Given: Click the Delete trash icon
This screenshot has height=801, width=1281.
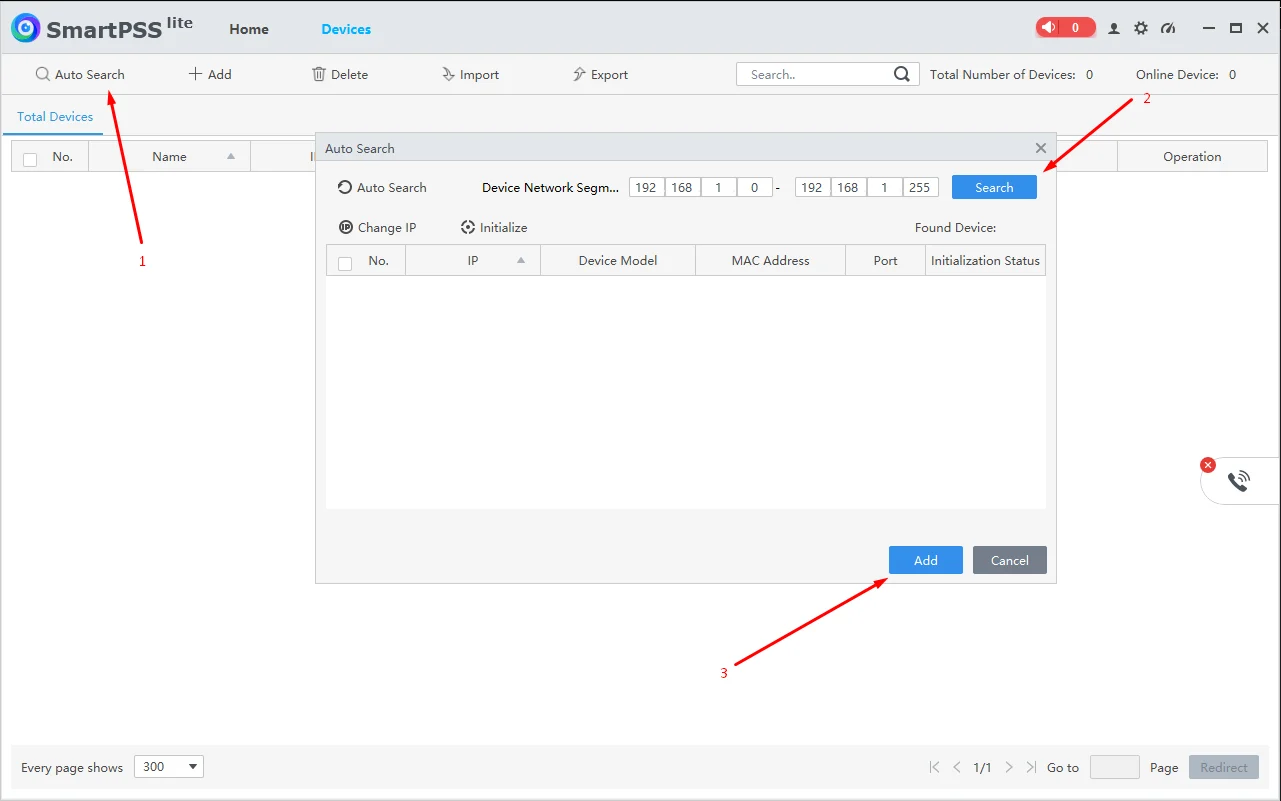Looking at the screenshot, I should (319, 74).
